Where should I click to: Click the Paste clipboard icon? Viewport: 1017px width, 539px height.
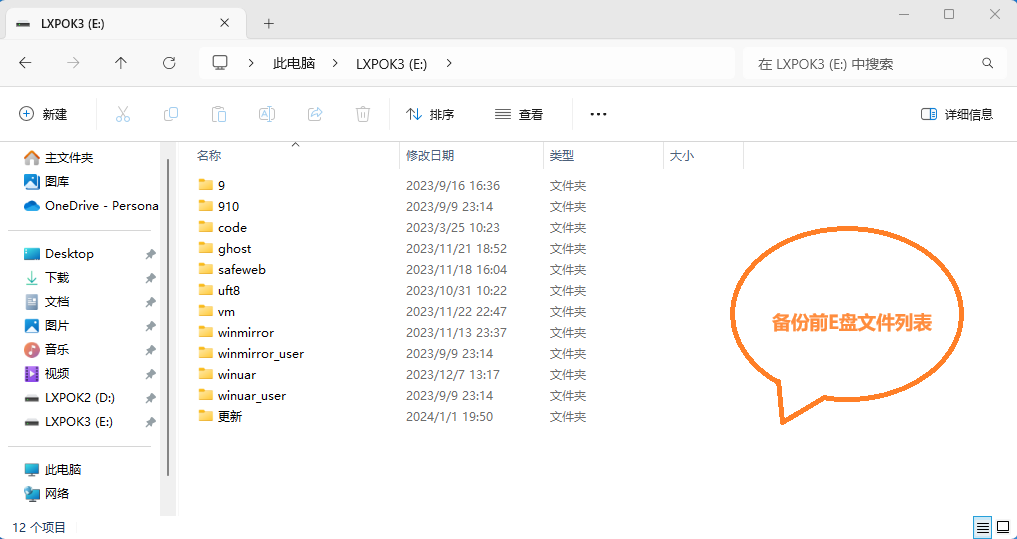pyautogui.click(x=219, y=114)
